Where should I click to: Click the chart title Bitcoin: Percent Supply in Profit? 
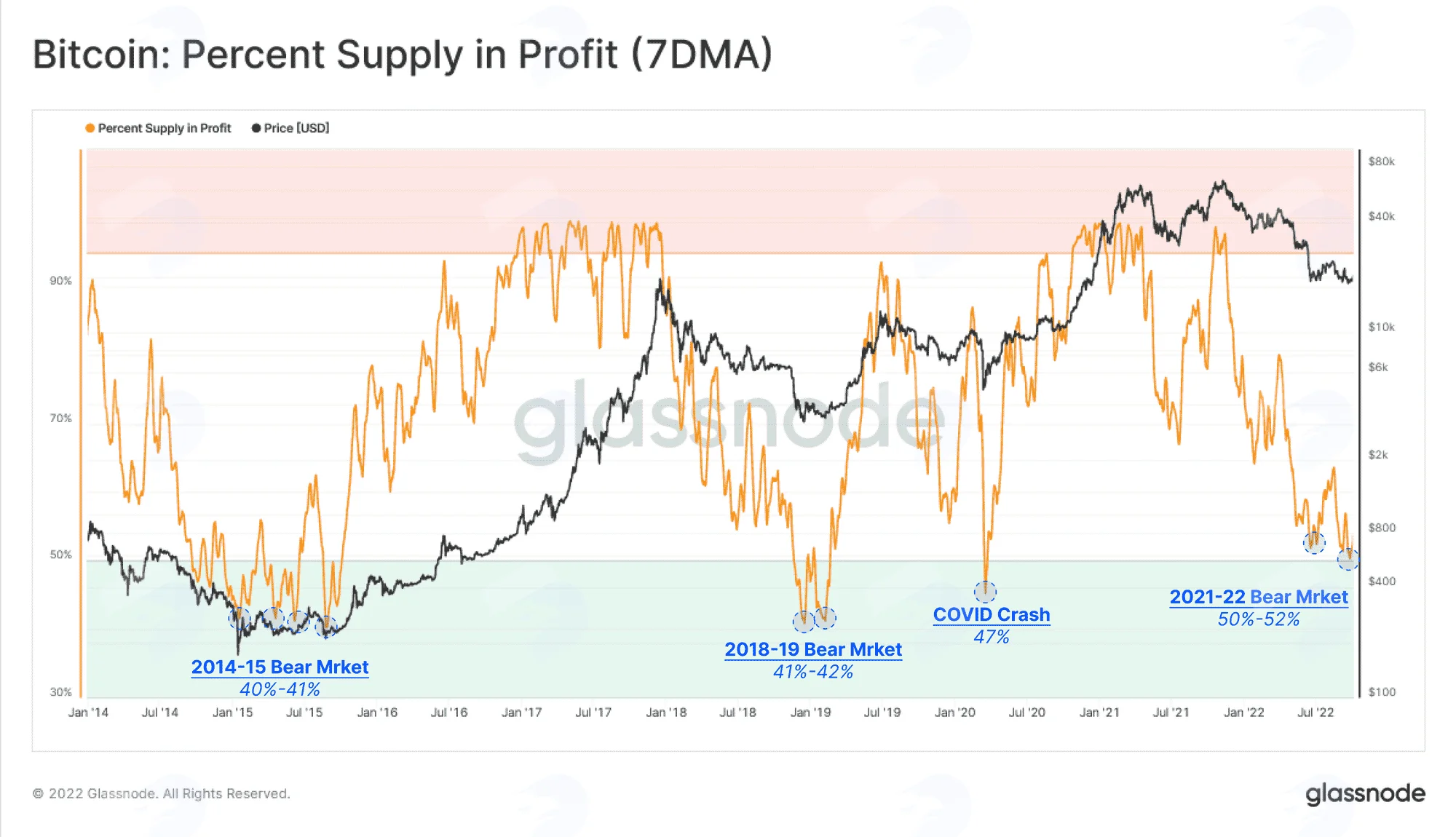[x=403, y=55]
